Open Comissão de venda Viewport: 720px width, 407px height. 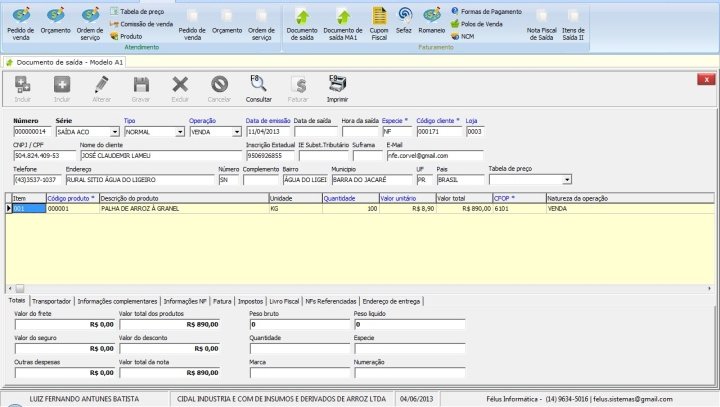tap(141, 24)
